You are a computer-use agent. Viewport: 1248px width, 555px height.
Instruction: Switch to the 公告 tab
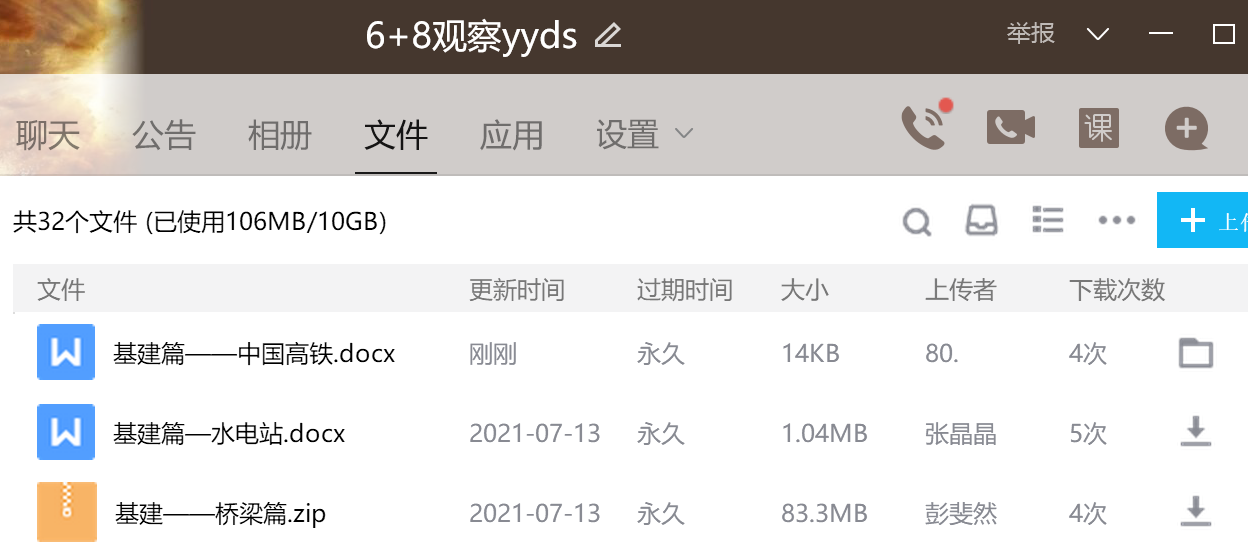point(164,135)
